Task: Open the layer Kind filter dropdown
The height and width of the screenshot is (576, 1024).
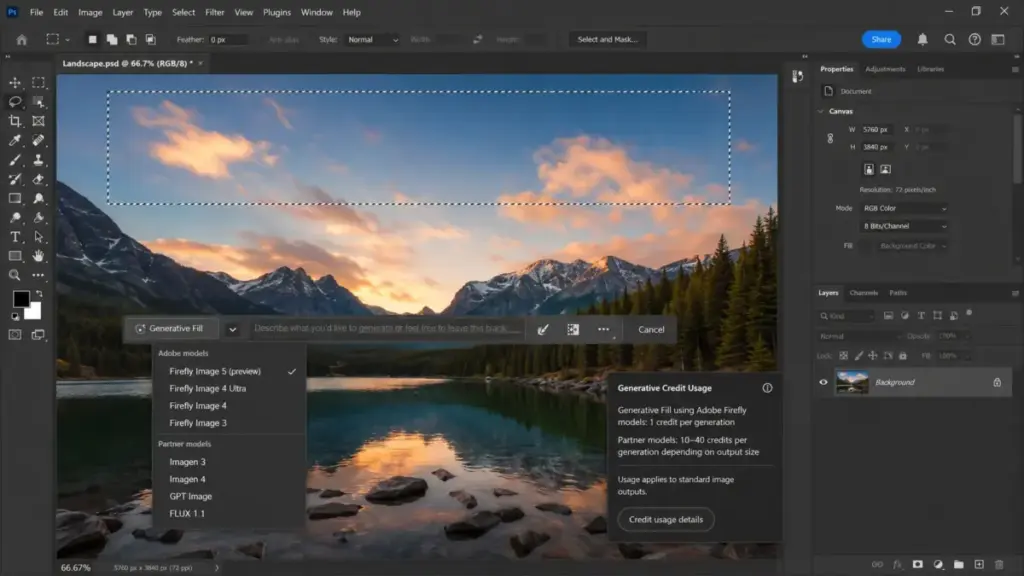Action: [846, 316]
